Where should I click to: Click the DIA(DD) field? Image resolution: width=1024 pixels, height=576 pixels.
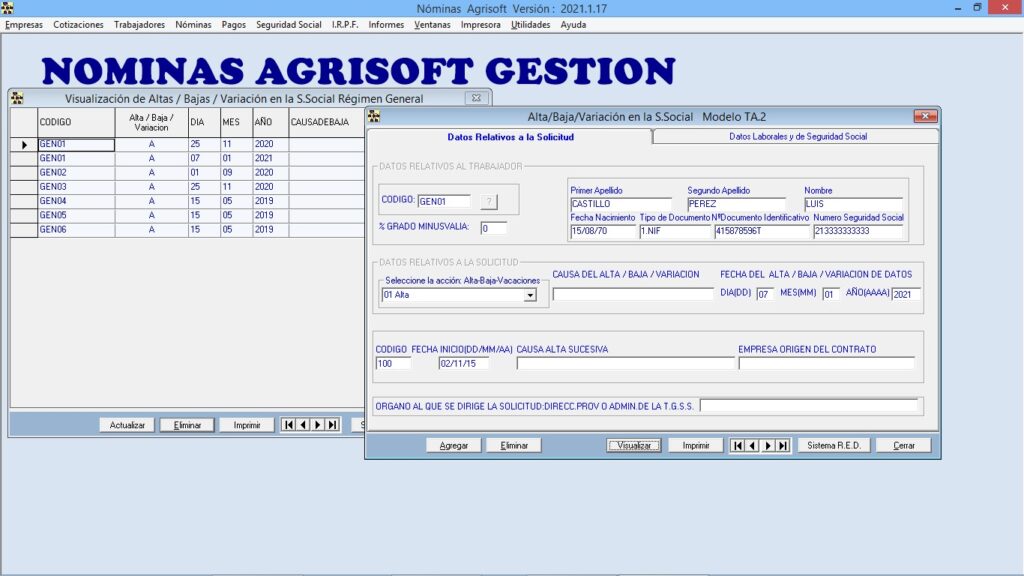tap(765, 295)
